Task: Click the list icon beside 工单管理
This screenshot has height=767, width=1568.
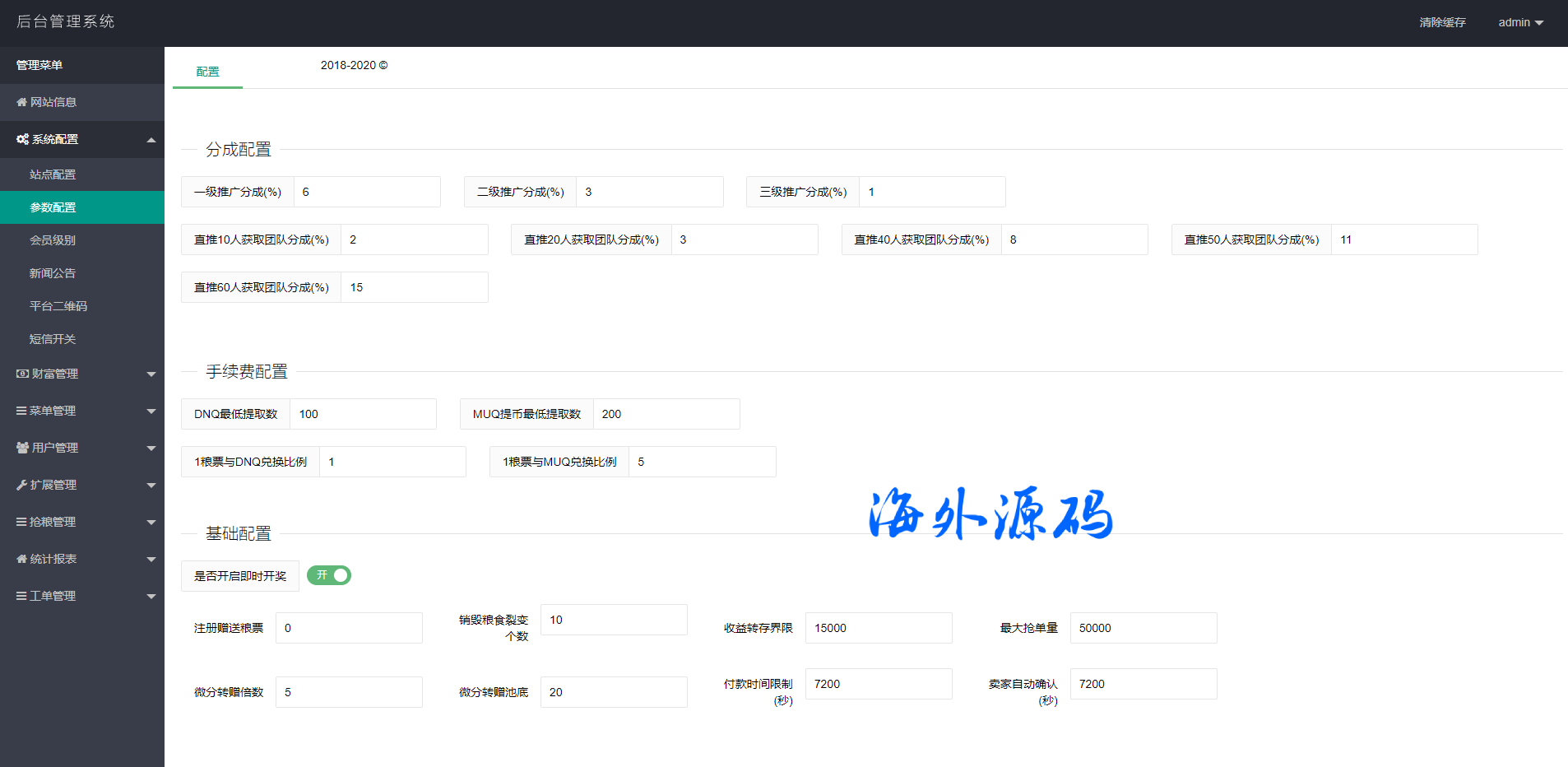Action: pyautogui.click(x=21, y=596)
